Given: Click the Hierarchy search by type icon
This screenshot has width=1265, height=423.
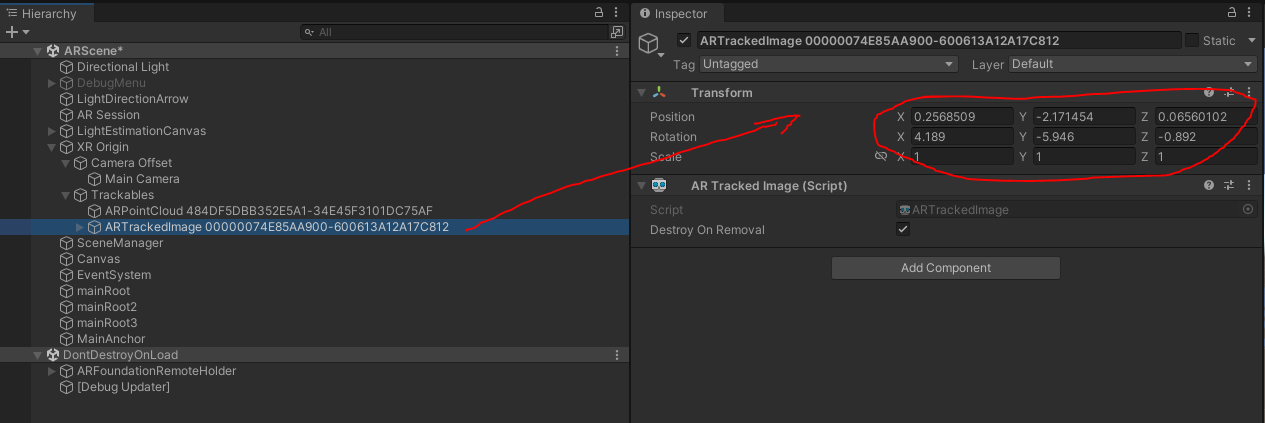Looking at the screenshot, I should point(617,32).
